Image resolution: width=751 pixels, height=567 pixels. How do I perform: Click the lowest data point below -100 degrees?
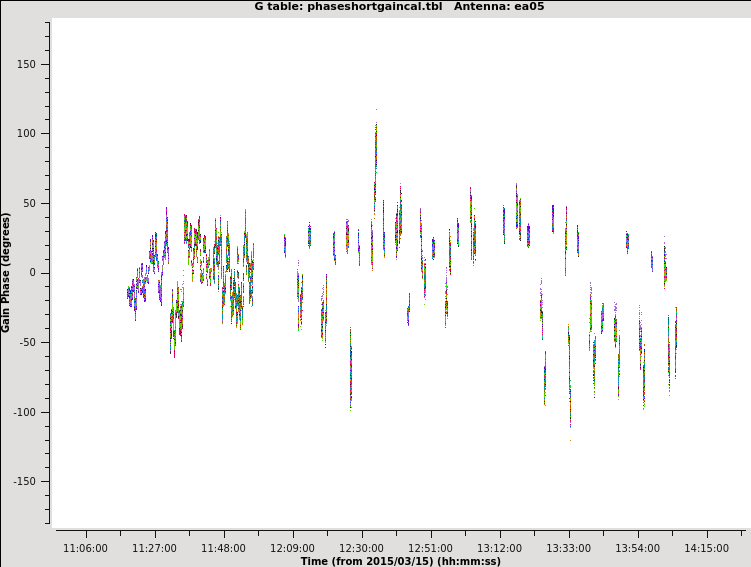coord(571,438)
